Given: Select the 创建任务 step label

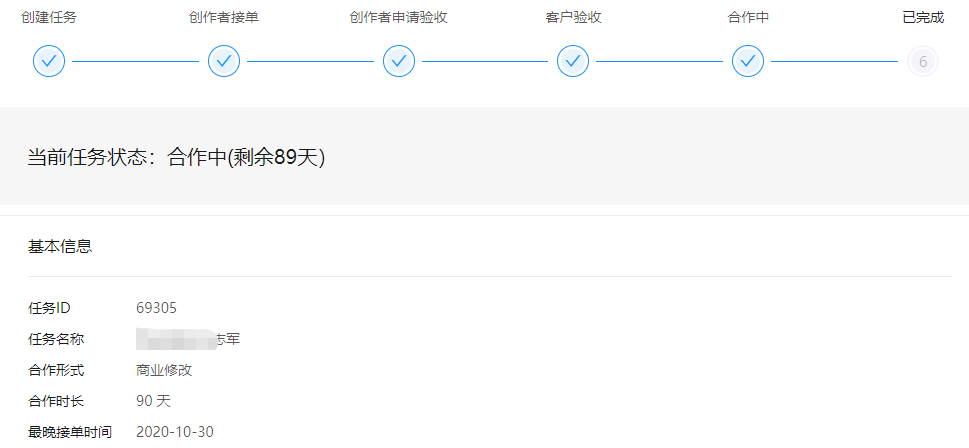Looking at the screenshot, I should (49, 17).
